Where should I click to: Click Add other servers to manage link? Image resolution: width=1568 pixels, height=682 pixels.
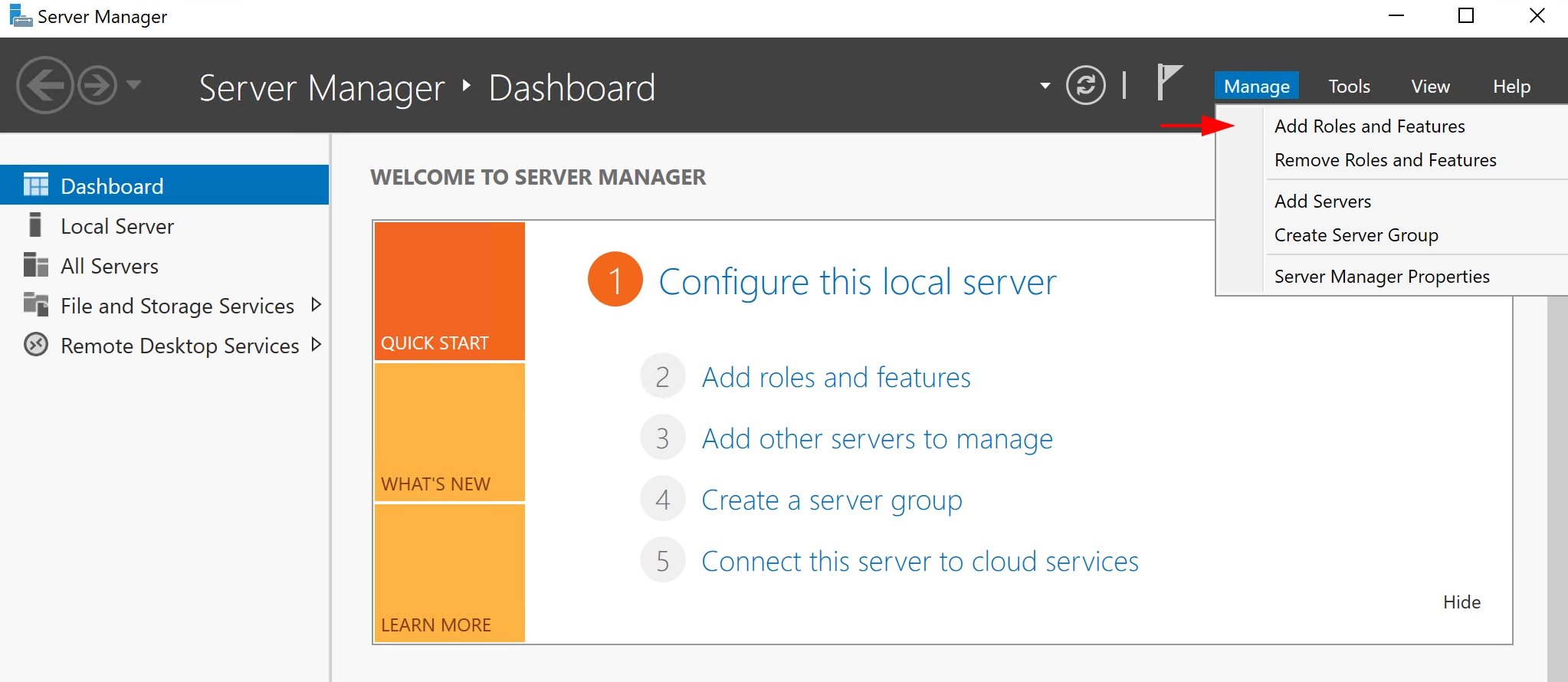click(x=877, y=439)
